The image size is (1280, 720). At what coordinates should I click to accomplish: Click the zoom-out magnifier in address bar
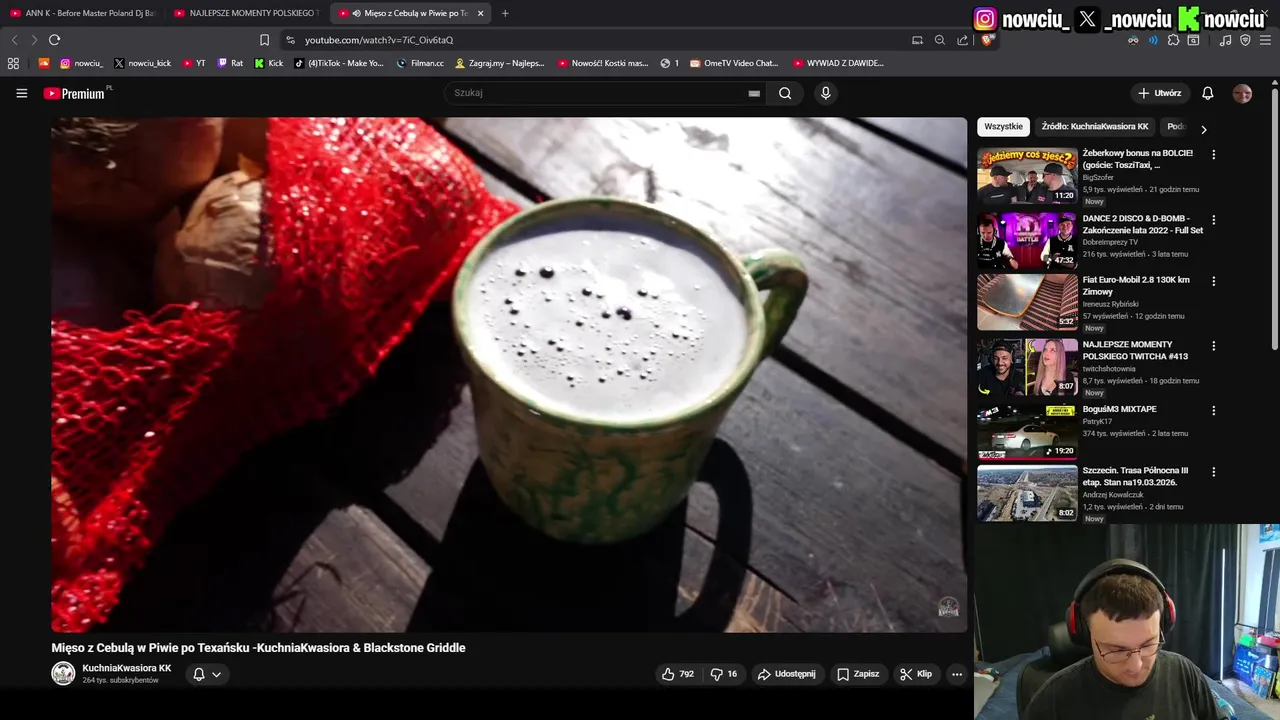click(939, 40)
